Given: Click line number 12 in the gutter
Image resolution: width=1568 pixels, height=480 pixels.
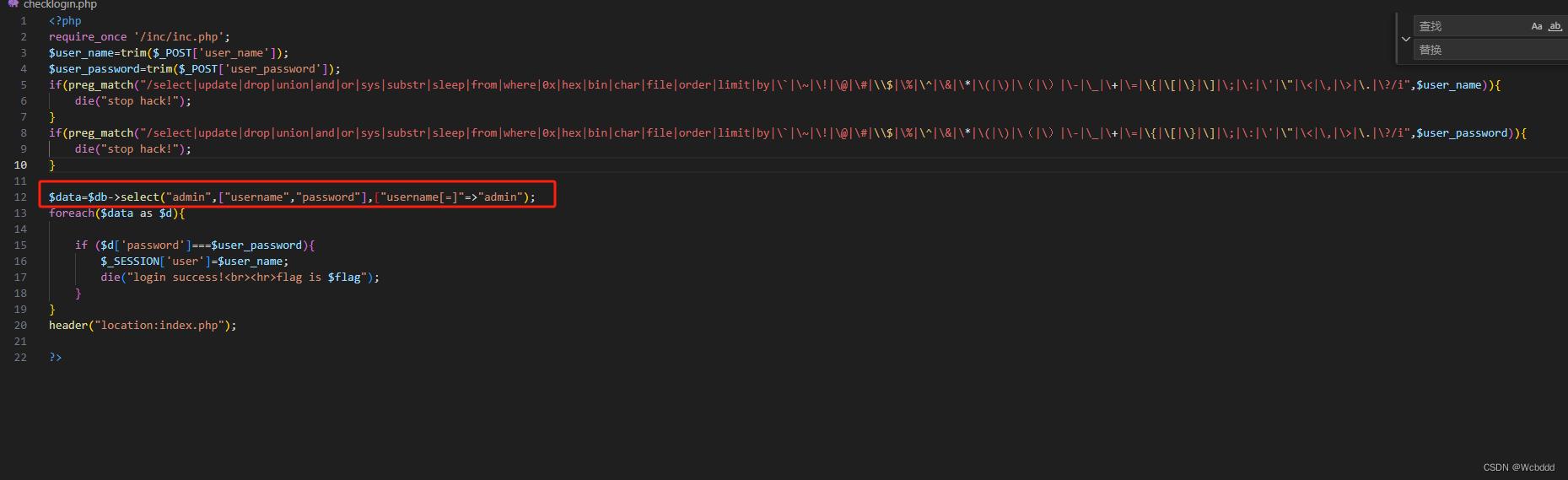Looking at the screenshot, I should pyautogui.click(x=20, y=197).
